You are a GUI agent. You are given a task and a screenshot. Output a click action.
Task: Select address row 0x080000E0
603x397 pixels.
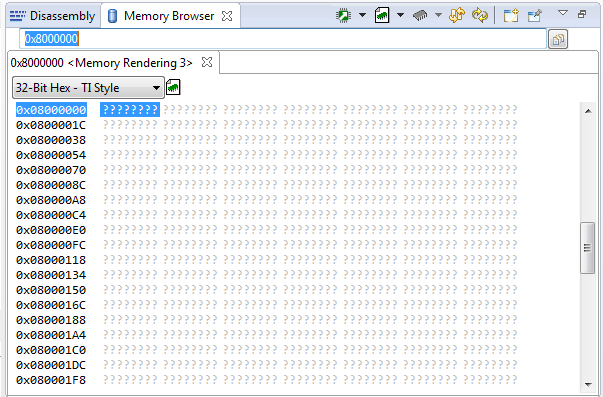pos(51,230)
